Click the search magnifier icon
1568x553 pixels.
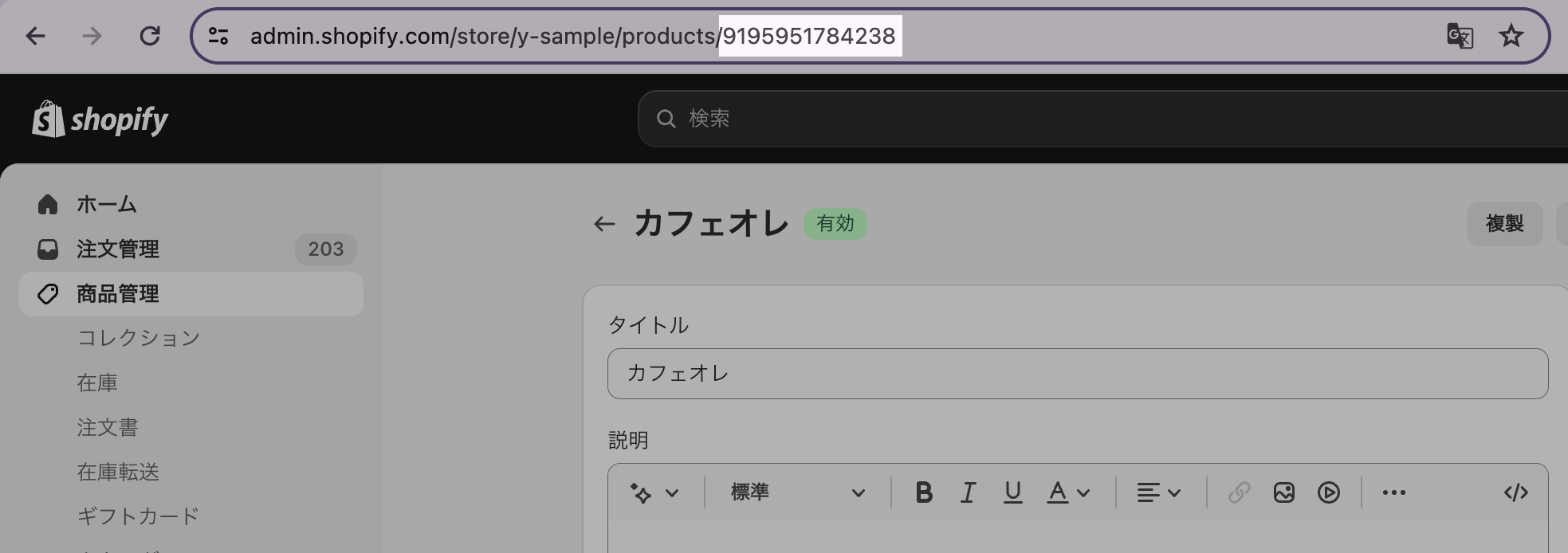[666, 119]
